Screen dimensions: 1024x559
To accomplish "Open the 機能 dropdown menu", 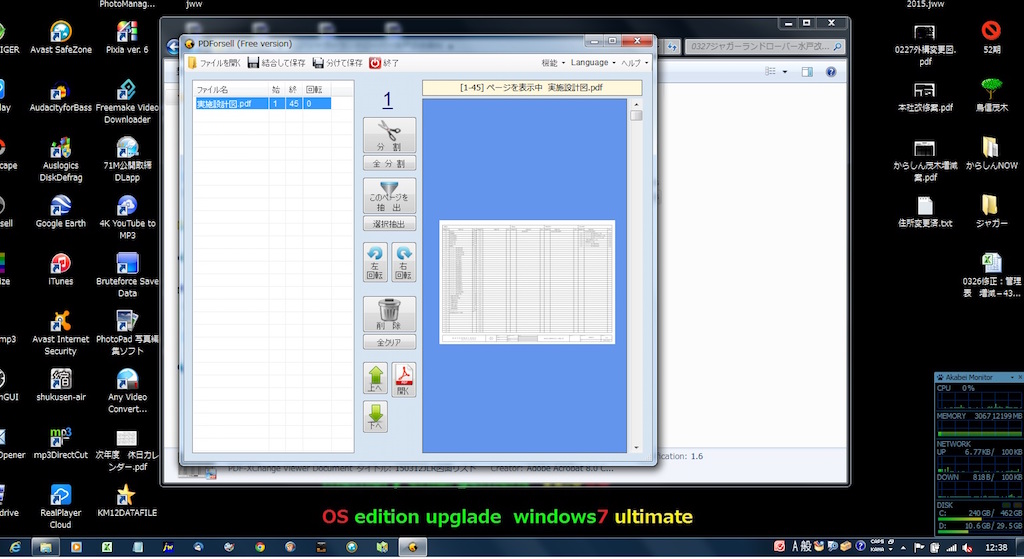I will [x=552, y=63].
